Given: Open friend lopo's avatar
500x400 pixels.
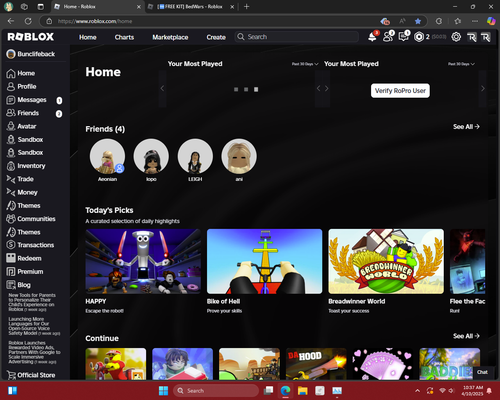Looking at the screenshot, I should pyautogui.click(x=151, y=156).
